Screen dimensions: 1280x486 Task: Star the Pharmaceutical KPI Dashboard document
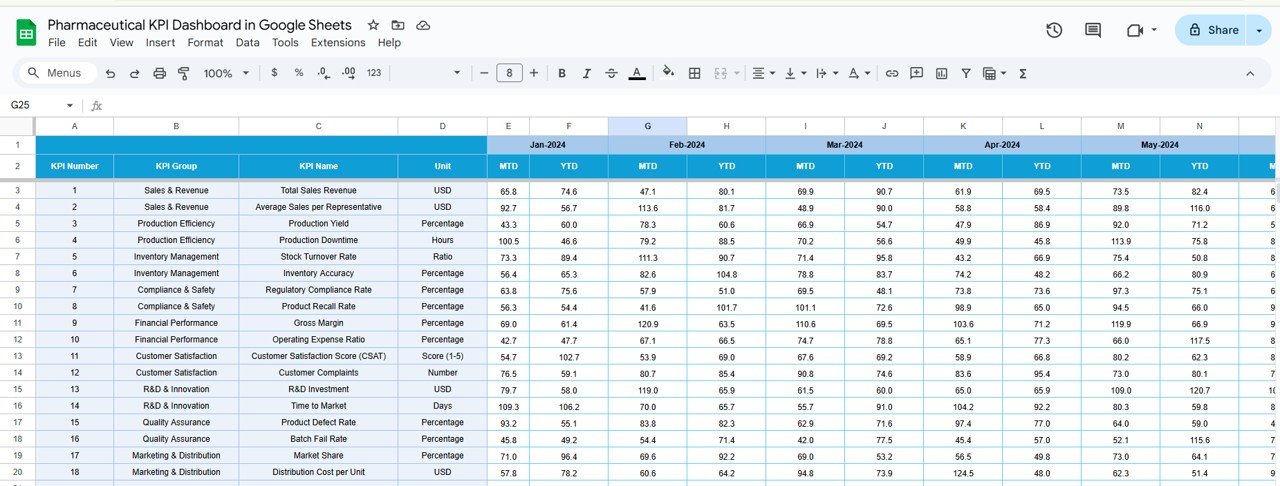pos(373,25)
